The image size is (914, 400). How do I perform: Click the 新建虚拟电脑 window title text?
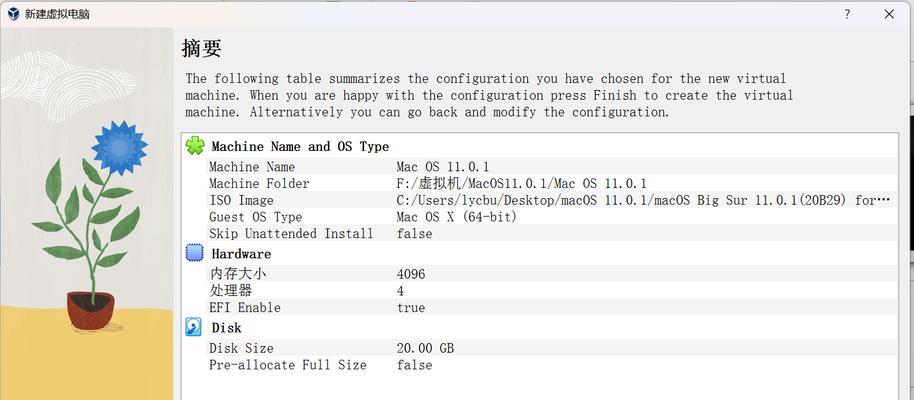(57, 15)
